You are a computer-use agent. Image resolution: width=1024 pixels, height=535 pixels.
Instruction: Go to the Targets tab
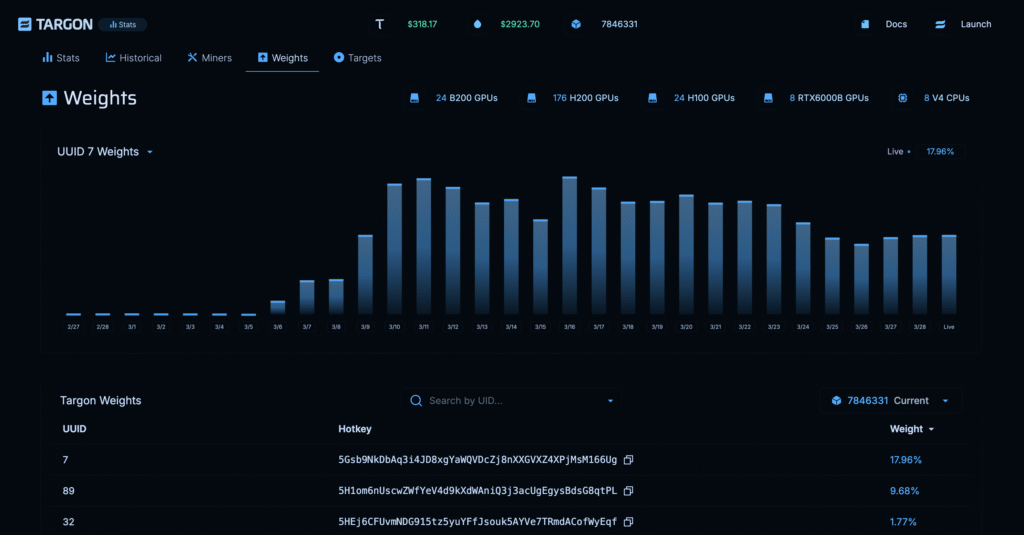pyautogui.click(x=357, y=58)
